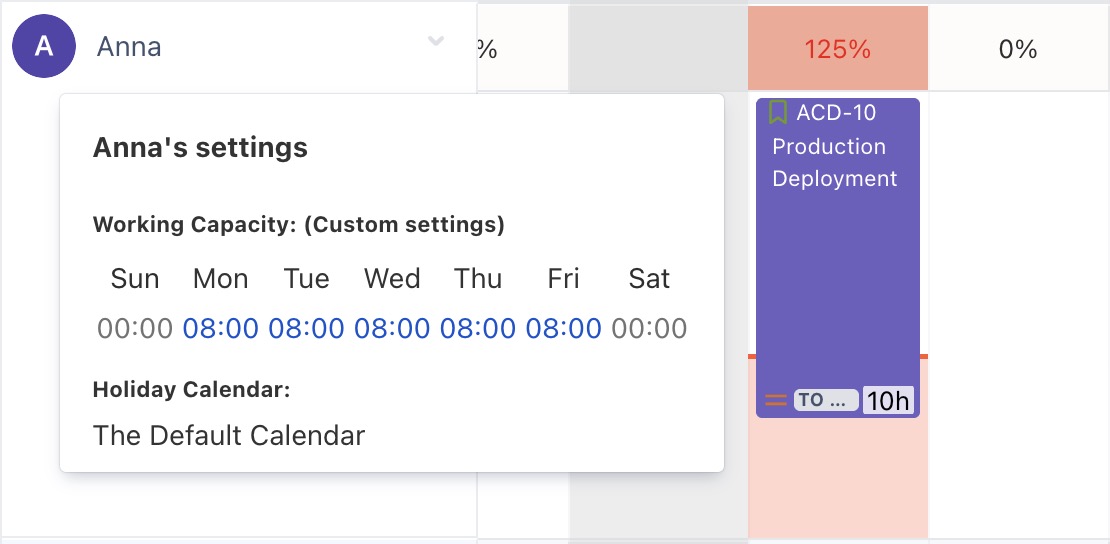
Task: Click Saturday's 00:00 capacity value
Action: 649,328
